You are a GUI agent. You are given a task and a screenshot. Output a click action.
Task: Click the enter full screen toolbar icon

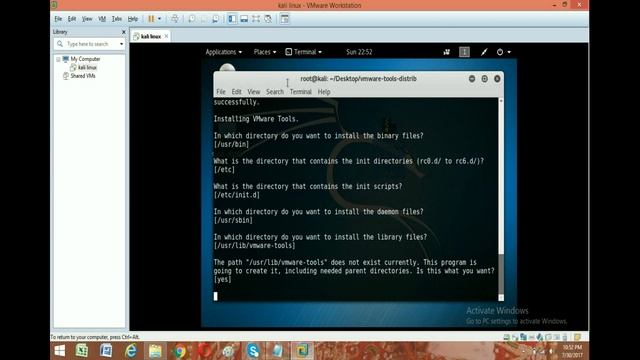[256, 19]
